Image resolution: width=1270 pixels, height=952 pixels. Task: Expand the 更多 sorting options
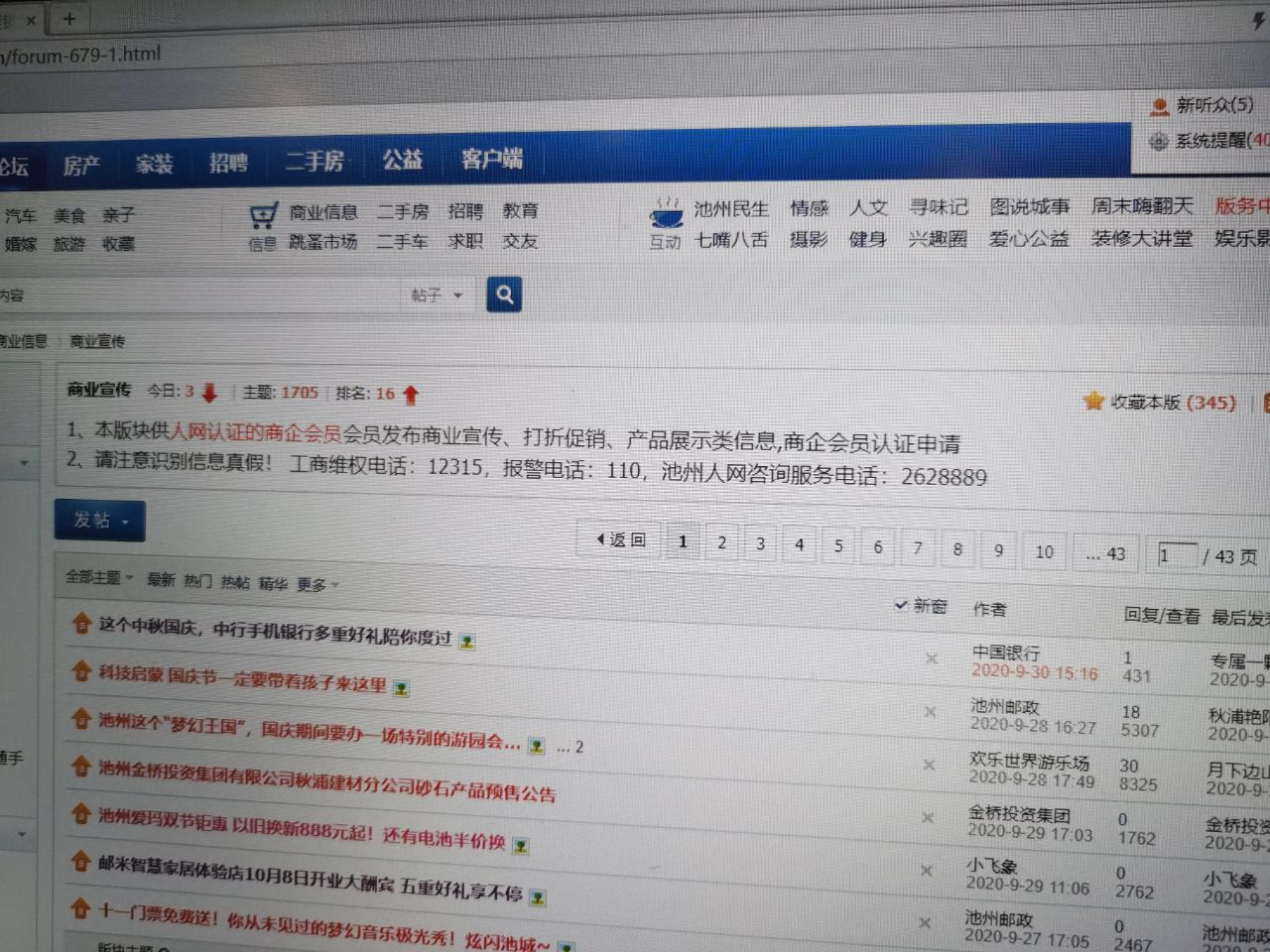[317, 584]
